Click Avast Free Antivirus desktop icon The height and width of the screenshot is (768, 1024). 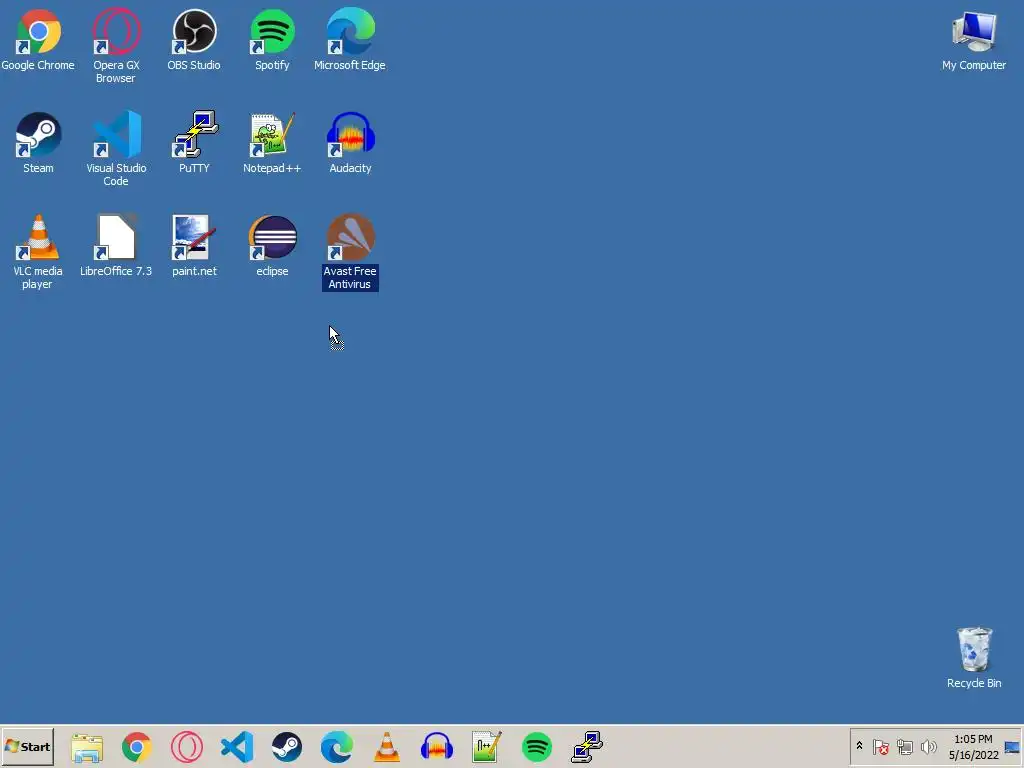pyautogui.click(x=350, y=252)
